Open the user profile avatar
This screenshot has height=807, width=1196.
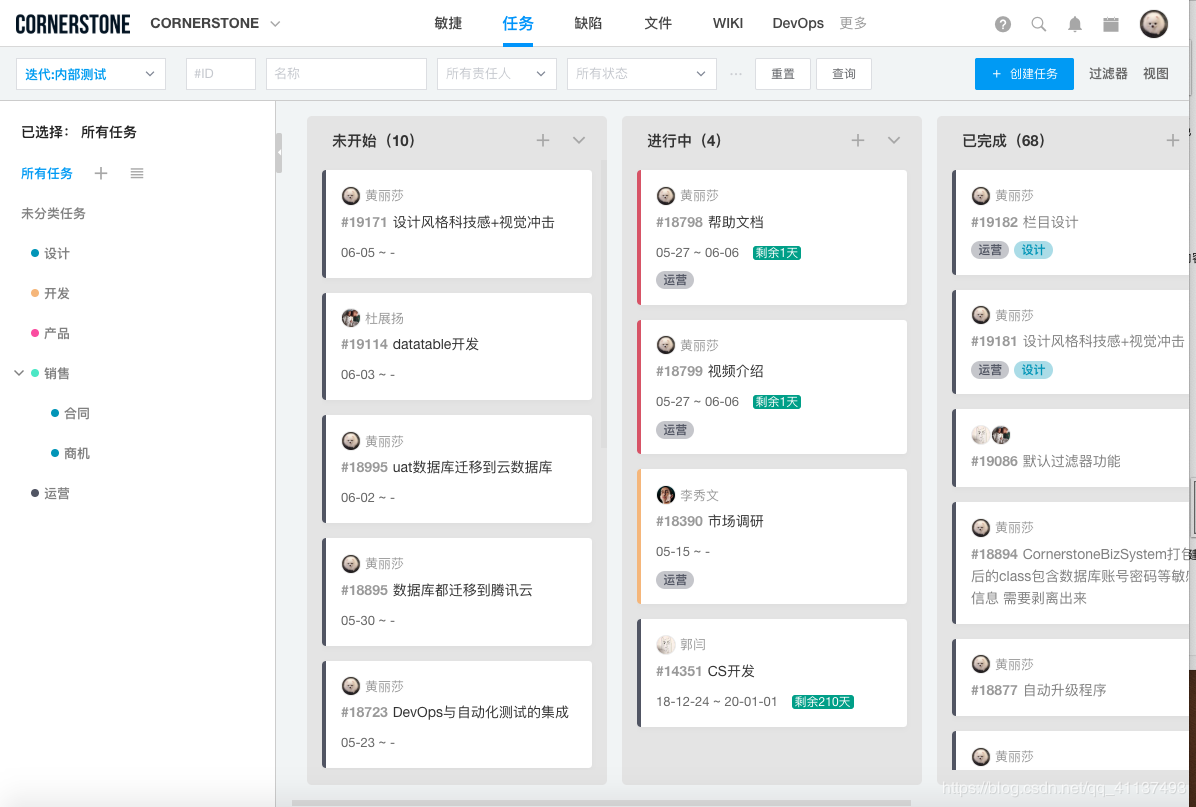point(1153,24)
